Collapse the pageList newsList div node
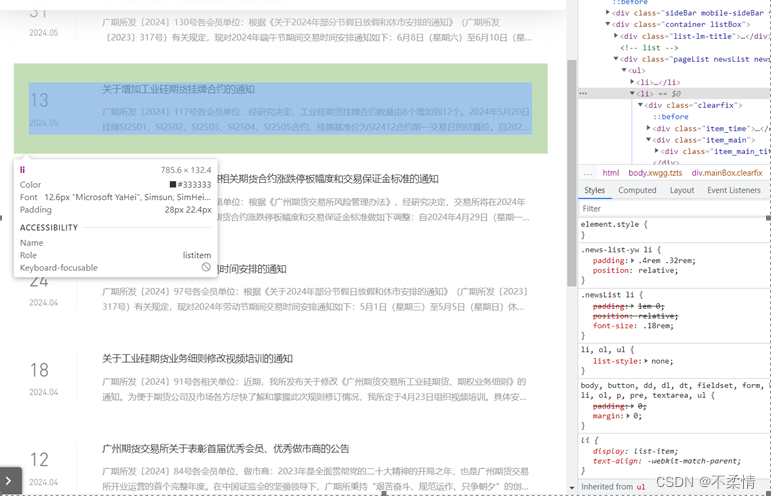The image size is (771, 499). (616, 59)
